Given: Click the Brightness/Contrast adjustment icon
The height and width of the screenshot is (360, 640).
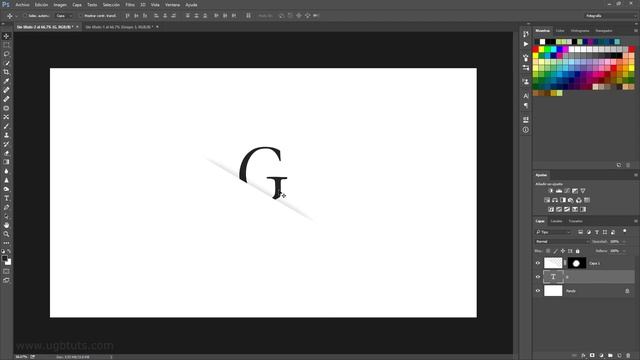Looking at the screenshot, I should click(x=551, y=191).
